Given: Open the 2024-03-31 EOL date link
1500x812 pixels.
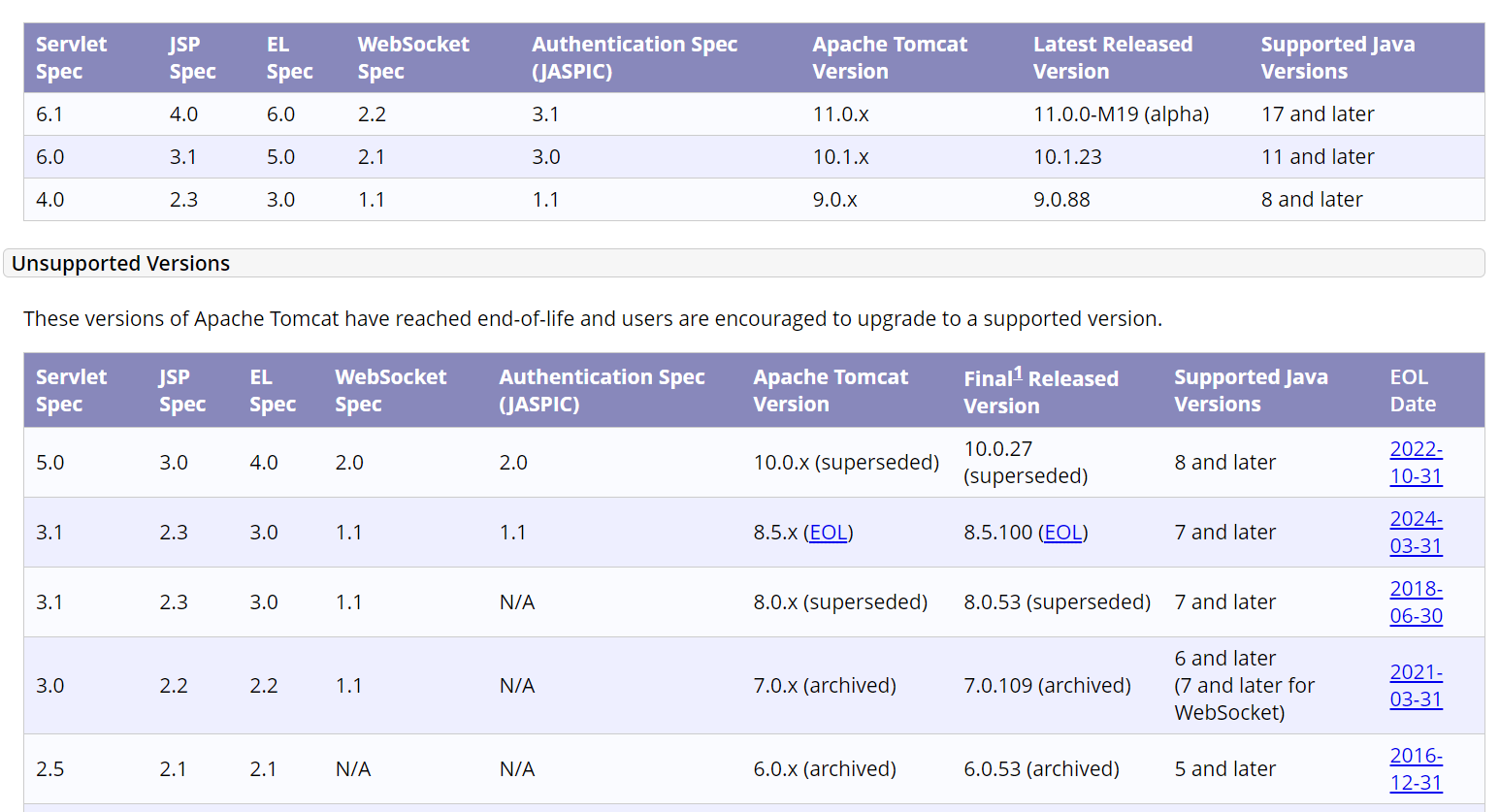Looking at the screenshot, I should click(1416, 533).
